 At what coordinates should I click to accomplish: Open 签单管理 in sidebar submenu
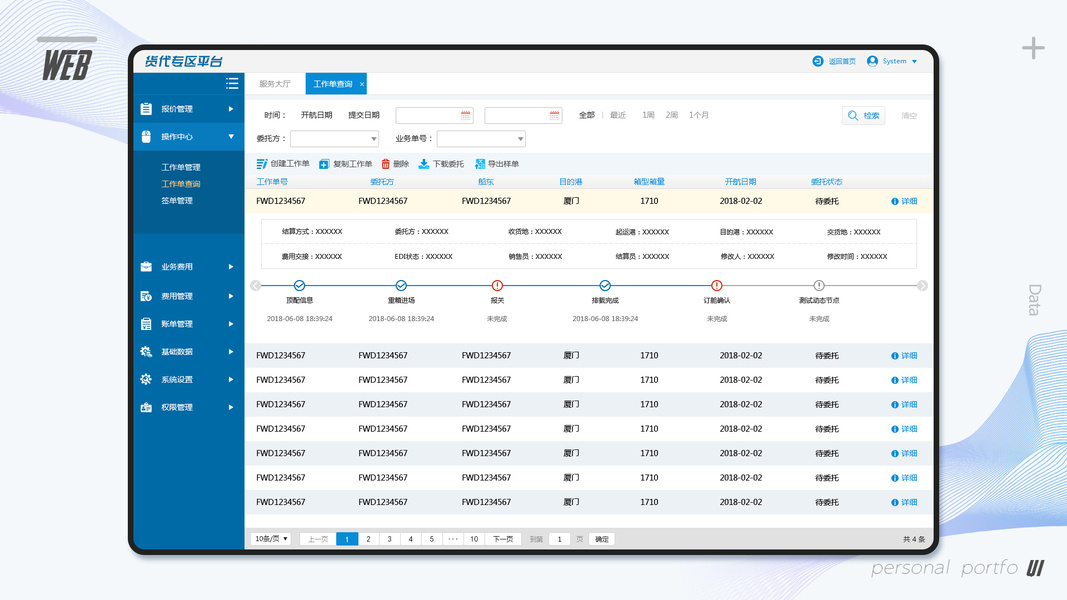click(x=177, y=201)
